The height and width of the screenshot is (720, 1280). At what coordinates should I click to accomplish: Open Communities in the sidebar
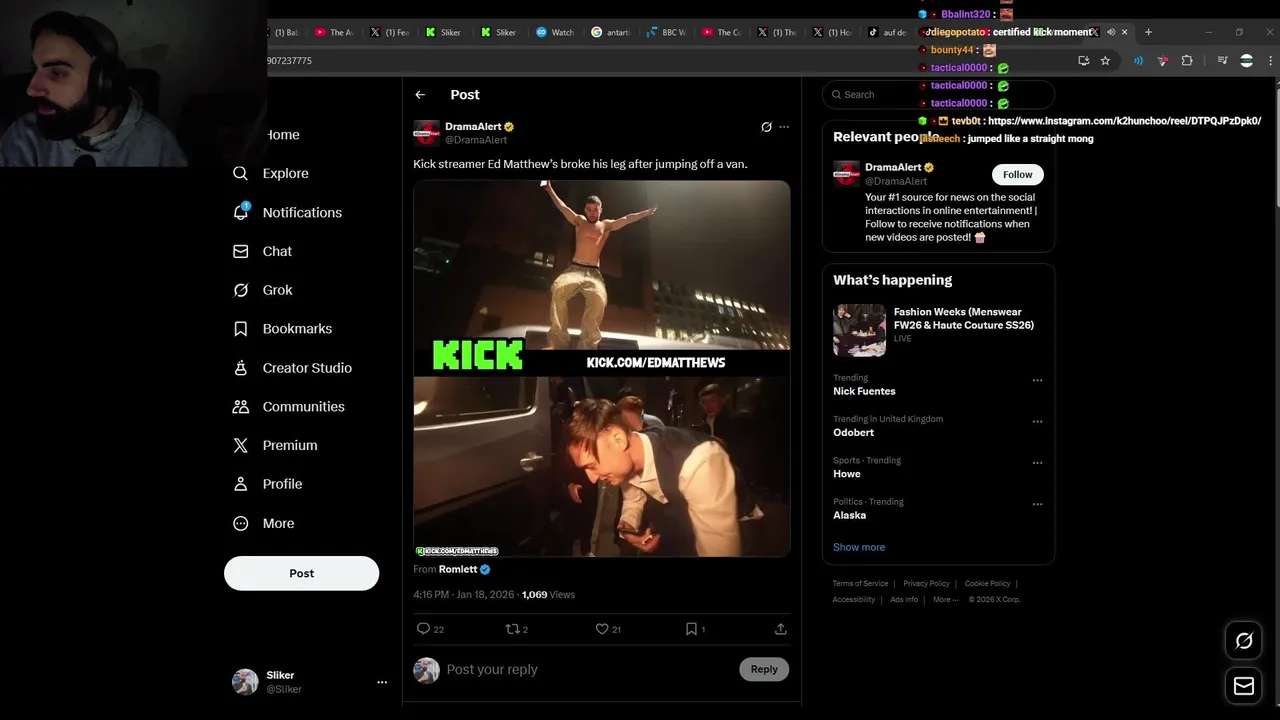288,407
